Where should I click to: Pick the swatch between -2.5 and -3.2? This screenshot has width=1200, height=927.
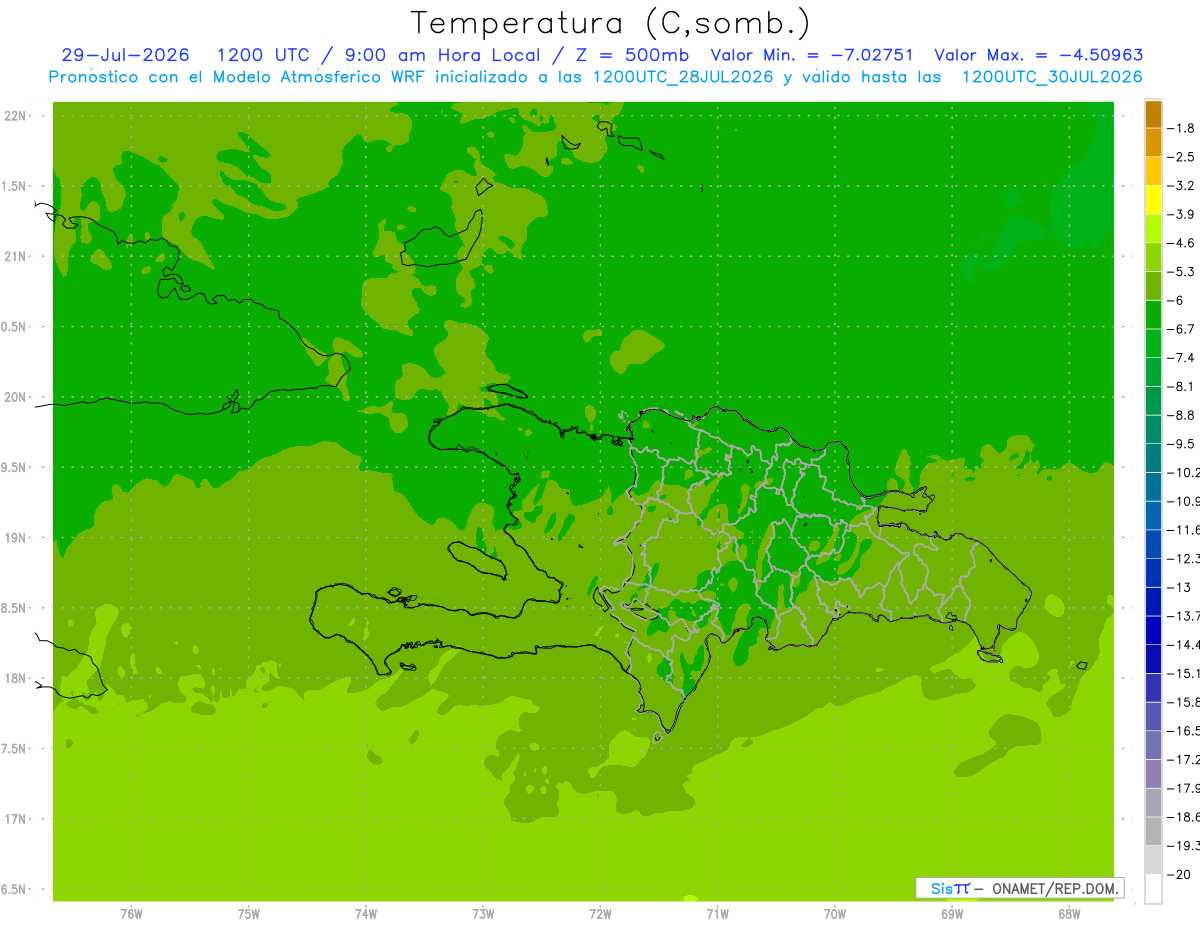click(x=1153, y=171)
